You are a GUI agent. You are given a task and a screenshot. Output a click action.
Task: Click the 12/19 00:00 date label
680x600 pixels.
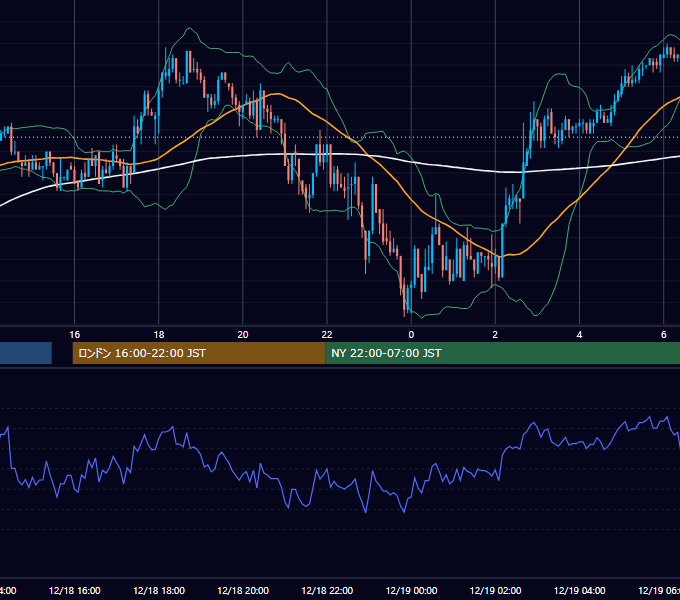pos(411,590)
